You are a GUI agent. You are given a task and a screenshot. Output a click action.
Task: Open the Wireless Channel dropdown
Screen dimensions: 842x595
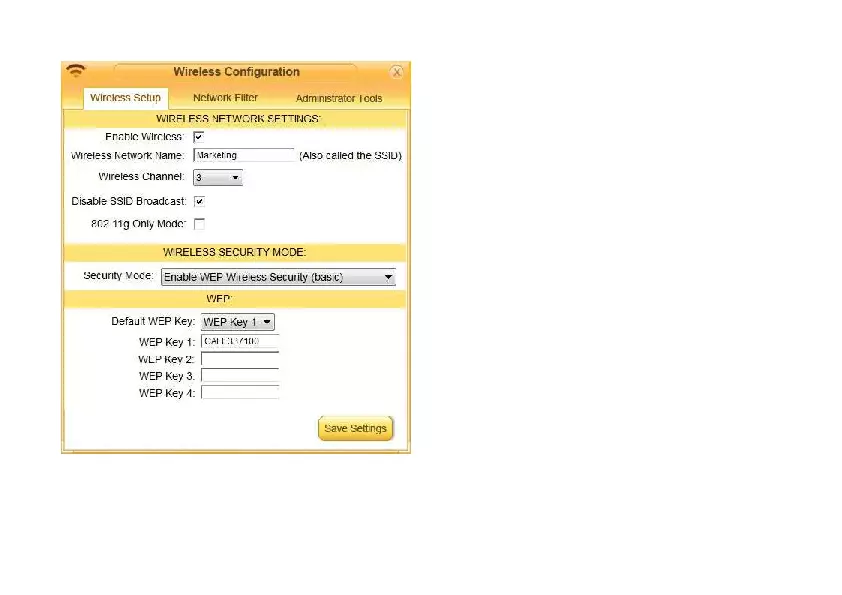(x=217, y=177)
